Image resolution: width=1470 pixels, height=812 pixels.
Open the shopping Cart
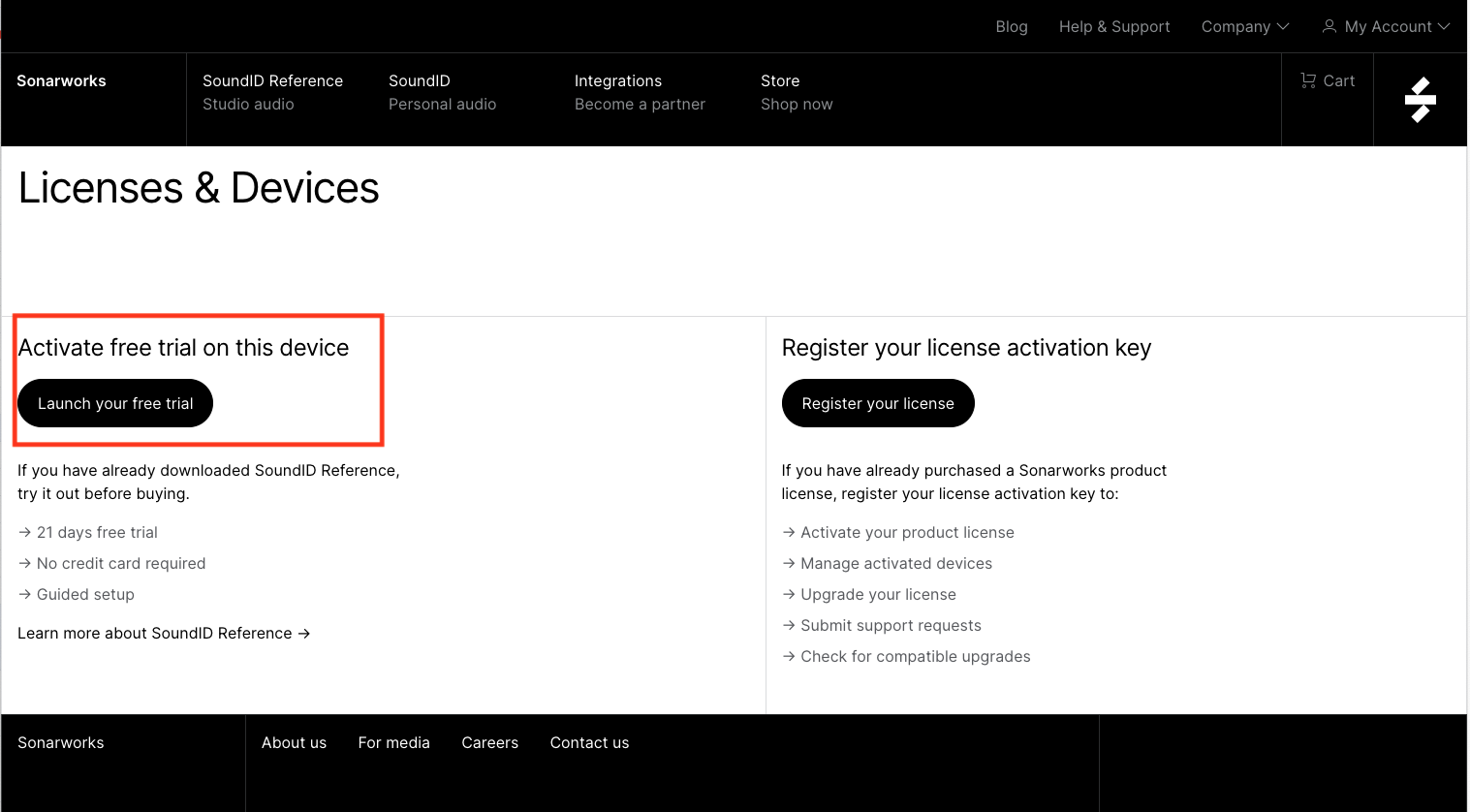pyautogui.click(x=1328, y=81)
